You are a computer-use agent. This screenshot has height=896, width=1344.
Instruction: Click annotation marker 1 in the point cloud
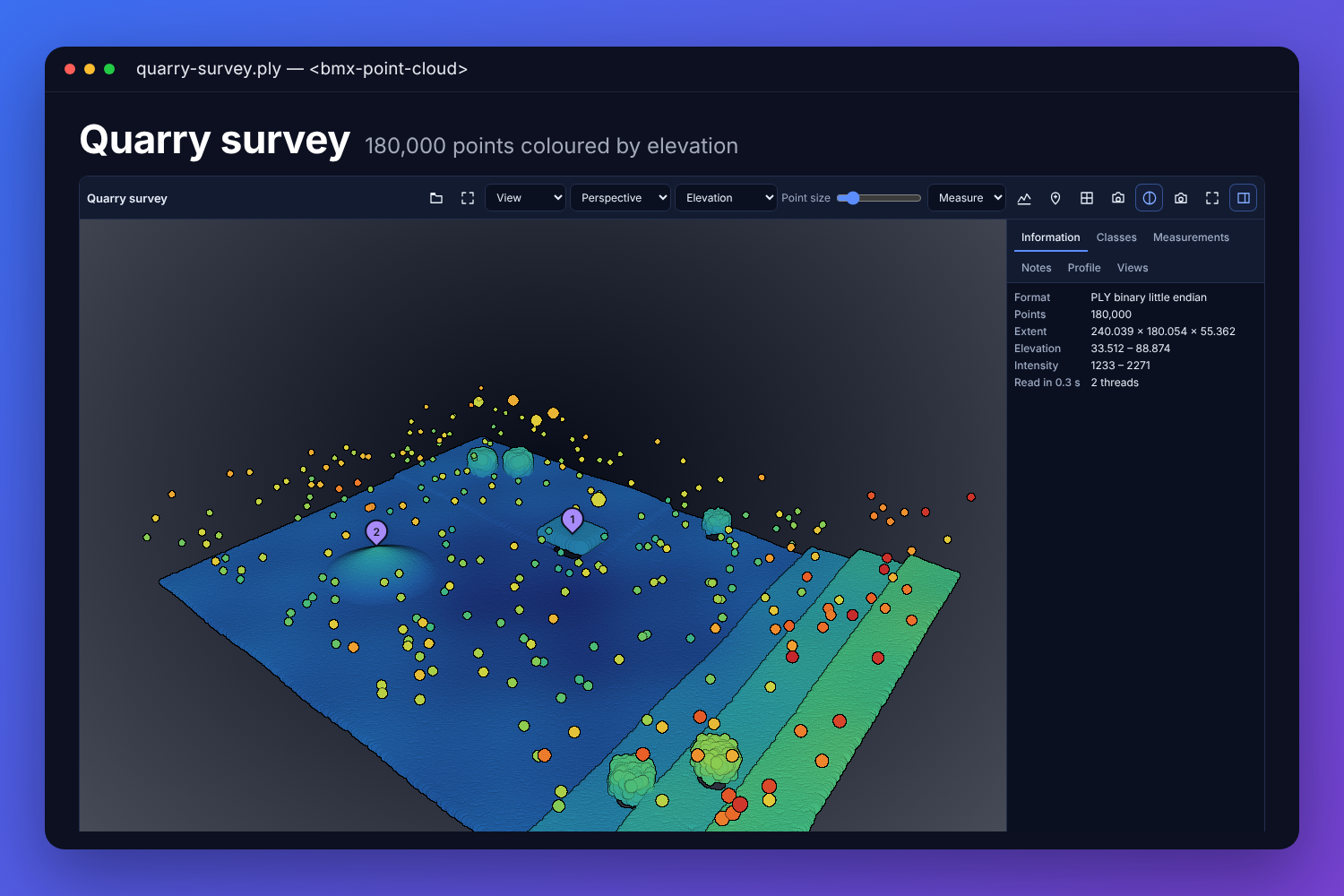pos(573,520)
